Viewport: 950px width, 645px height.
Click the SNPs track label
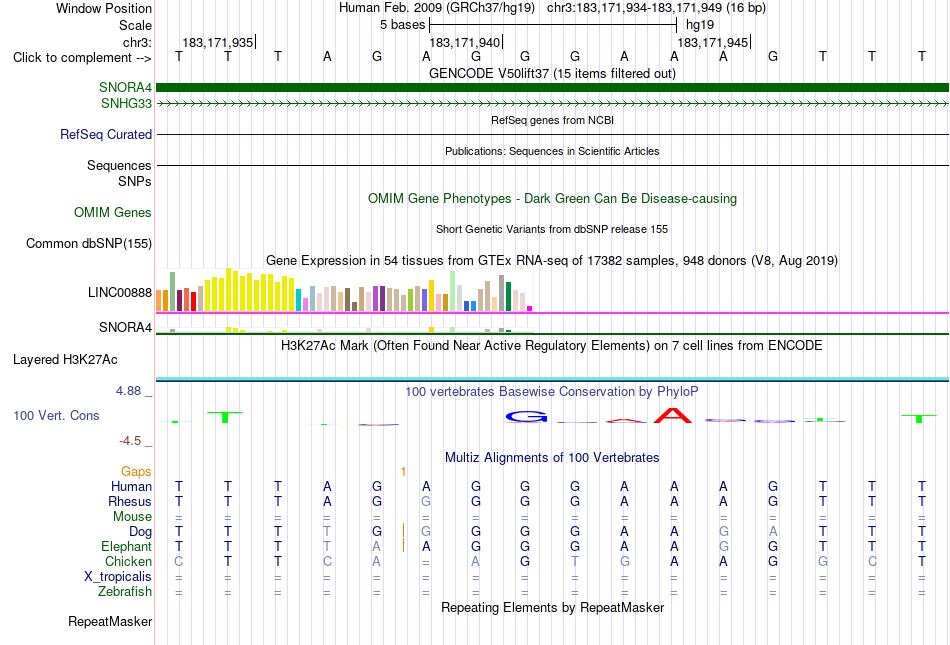(135, 181)
